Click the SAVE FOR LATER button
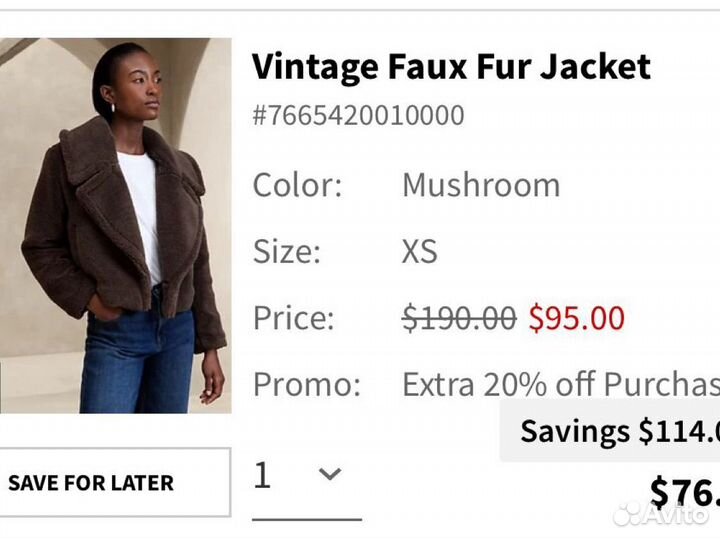Image resolution: width=720 pixels, height=539 pixels. (115, 483)
